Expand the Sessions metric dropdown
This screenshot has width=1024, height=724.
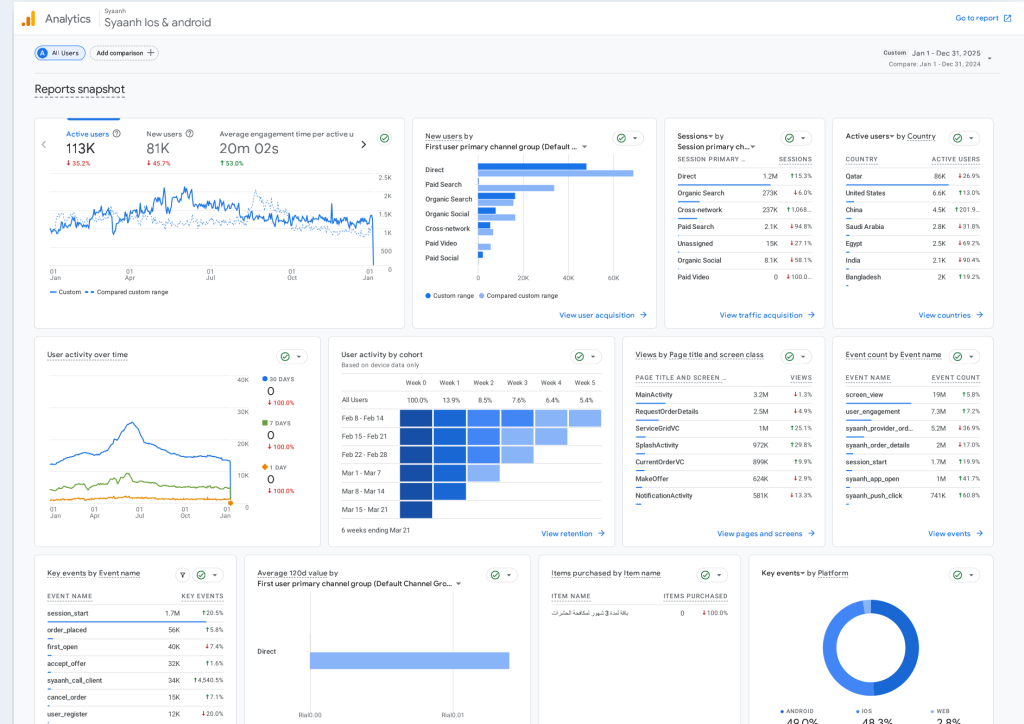tap(710, 136)
